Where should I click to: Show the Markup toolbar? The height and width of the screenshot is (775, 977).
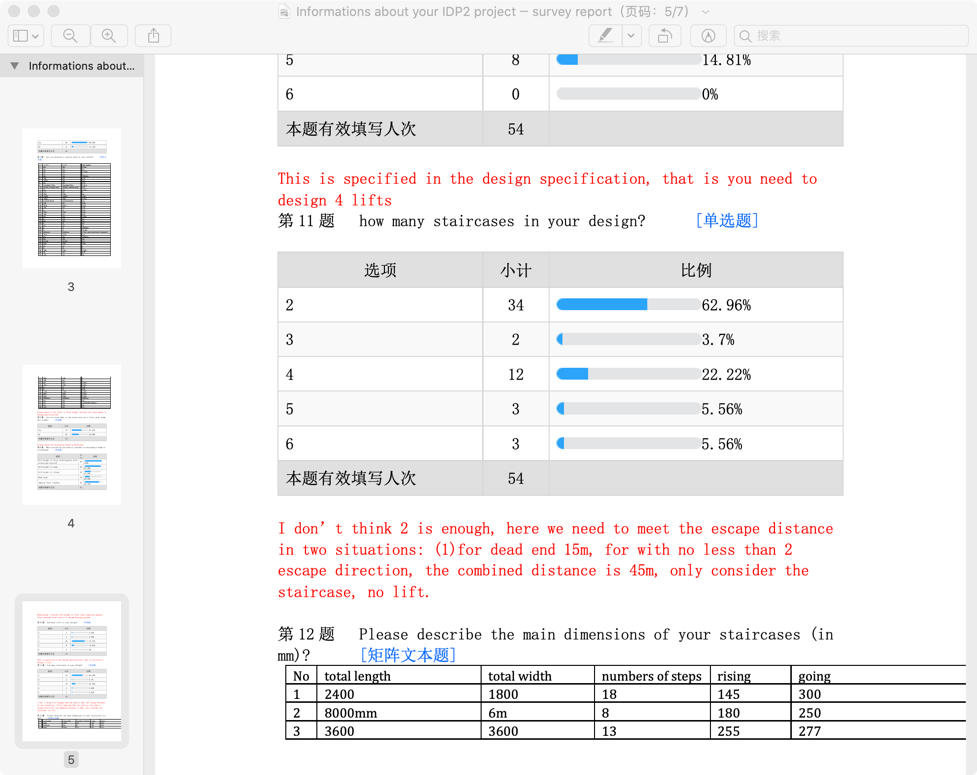(x=708, y=36)
